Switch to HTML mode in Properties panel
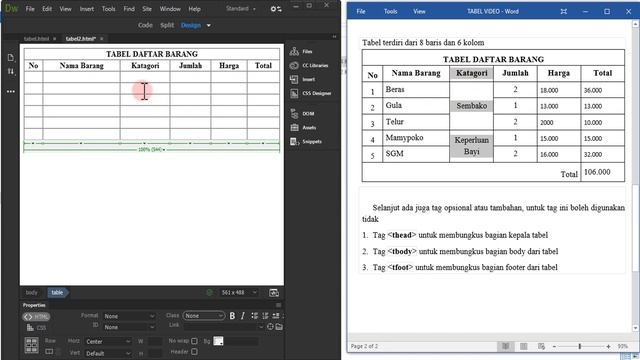 [x=36, y=317]
